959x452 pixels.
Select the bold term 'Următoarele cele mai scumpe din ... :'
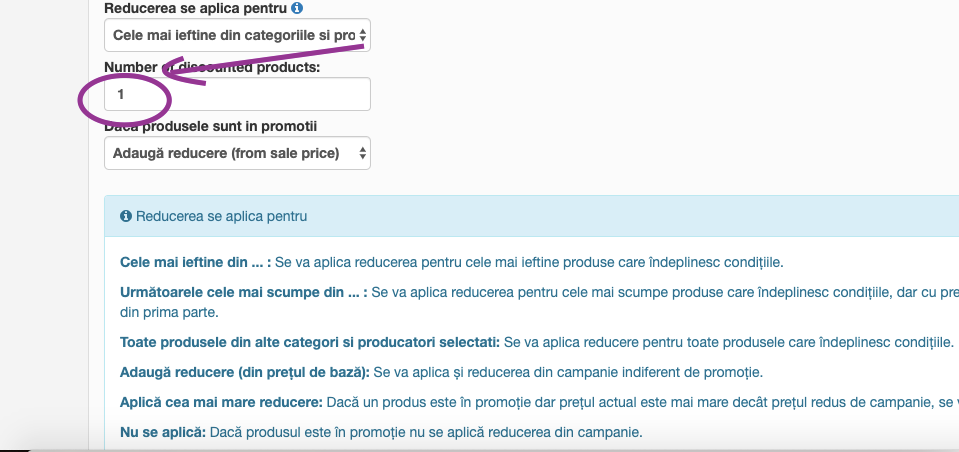tap(243, 292)
